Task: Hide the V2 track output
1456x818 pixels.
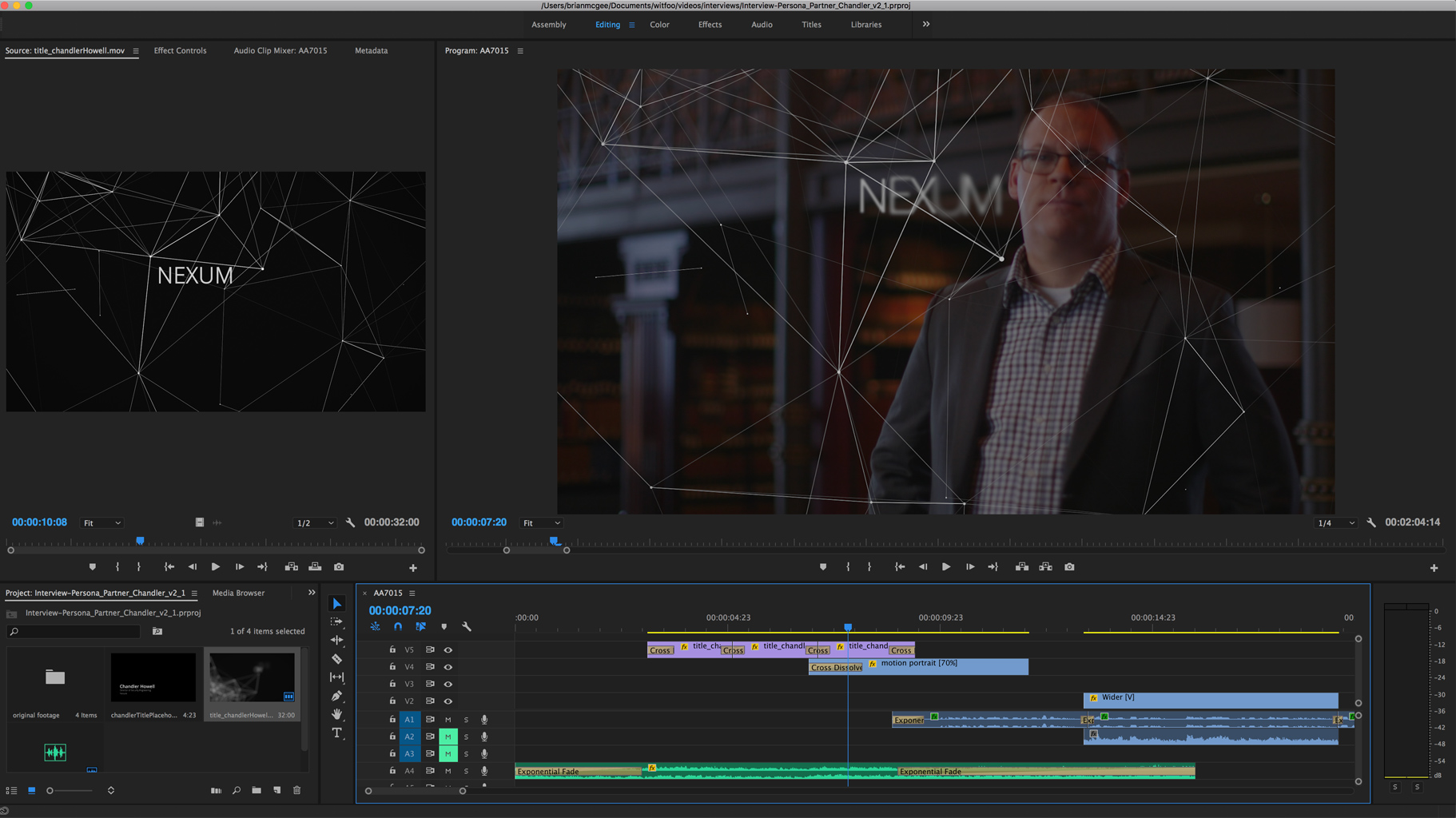Action: [448, 701]
